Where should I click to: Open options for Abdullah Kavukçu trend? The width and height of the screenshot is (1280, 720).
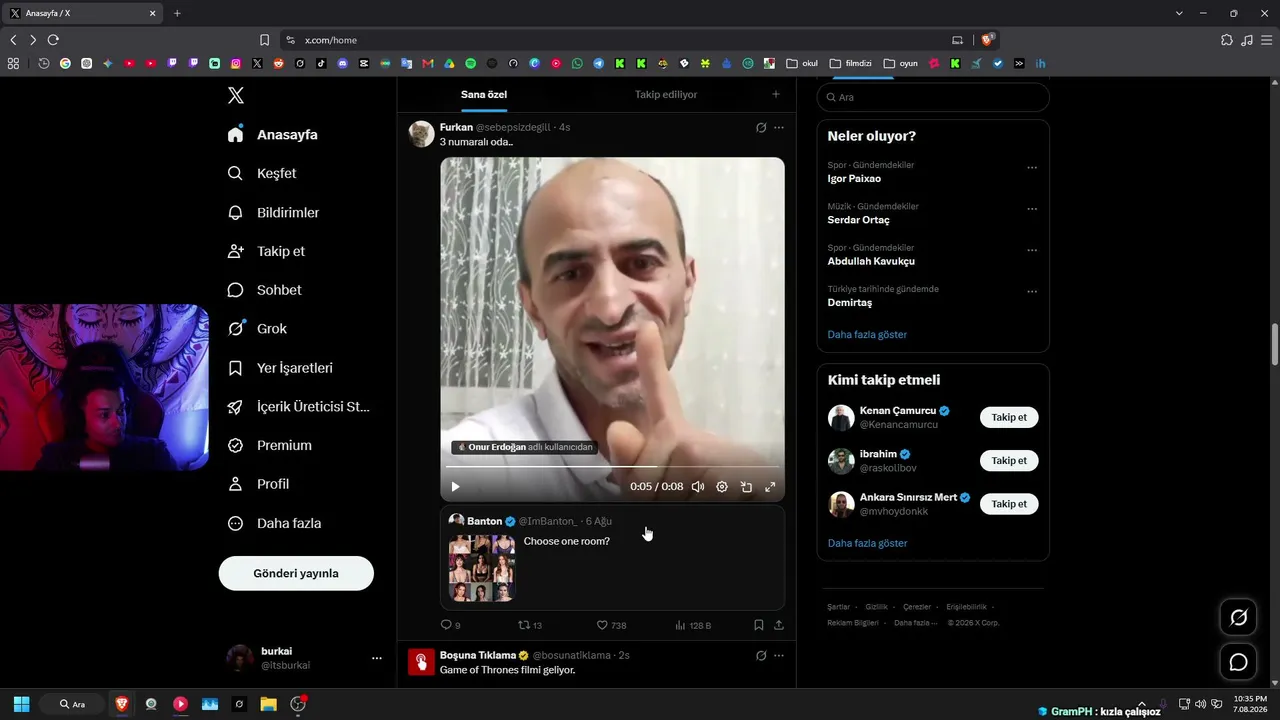click(x=1032, y=250)
